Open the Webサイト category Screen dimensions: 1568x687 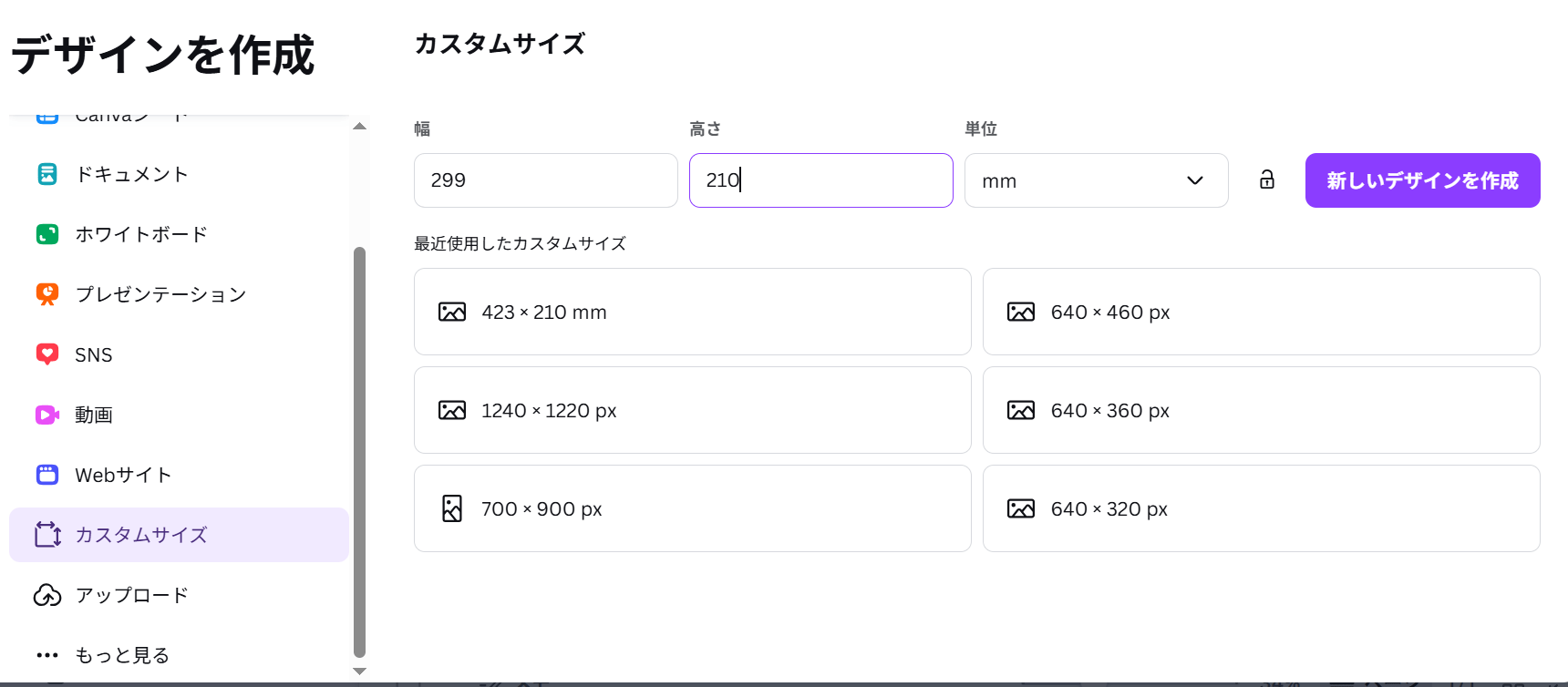pyautogui.click(x=179, y=475)
